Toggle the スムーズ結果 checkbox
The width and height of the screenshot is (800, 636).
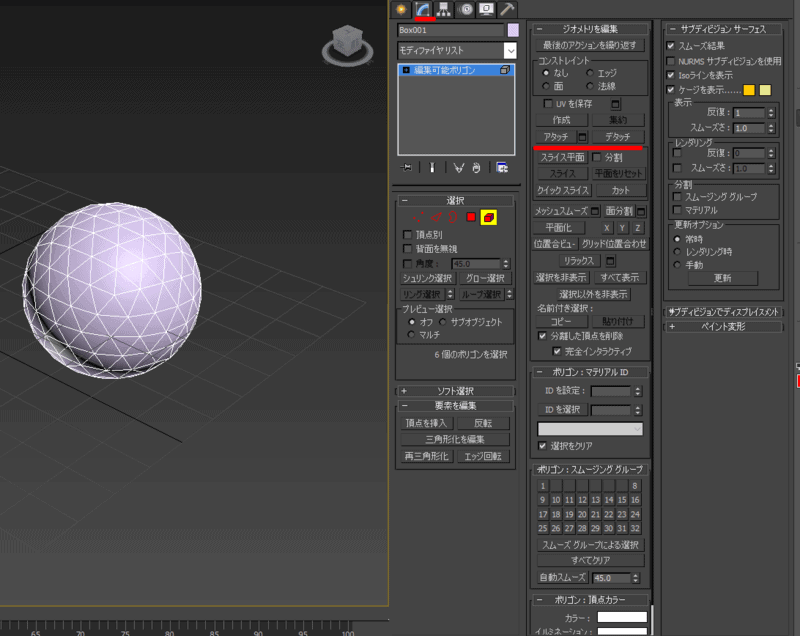tap(671, 46)
